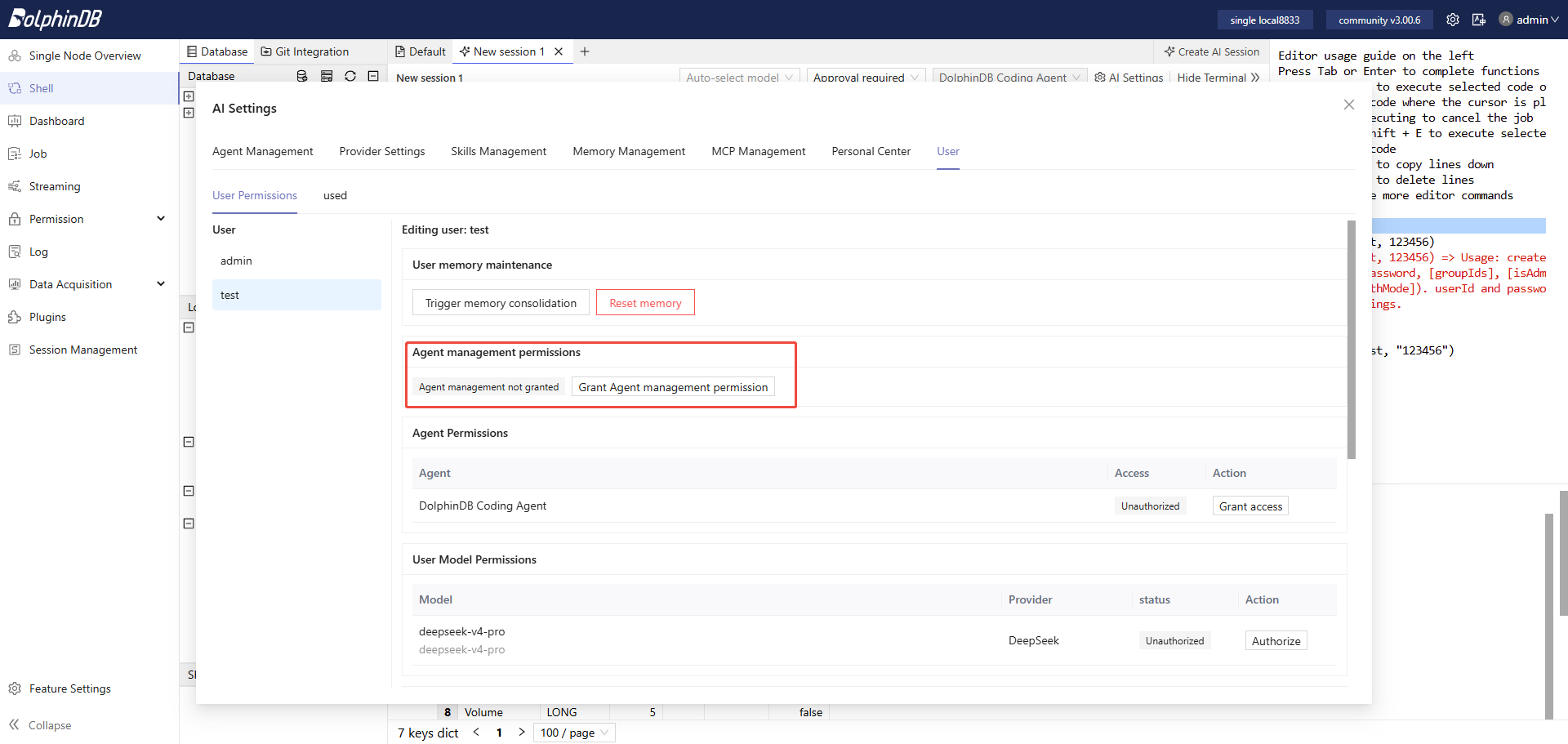Authorize the deepseek-v4-pro model
The image size is (1568, 744).
tap(1276, 641)
